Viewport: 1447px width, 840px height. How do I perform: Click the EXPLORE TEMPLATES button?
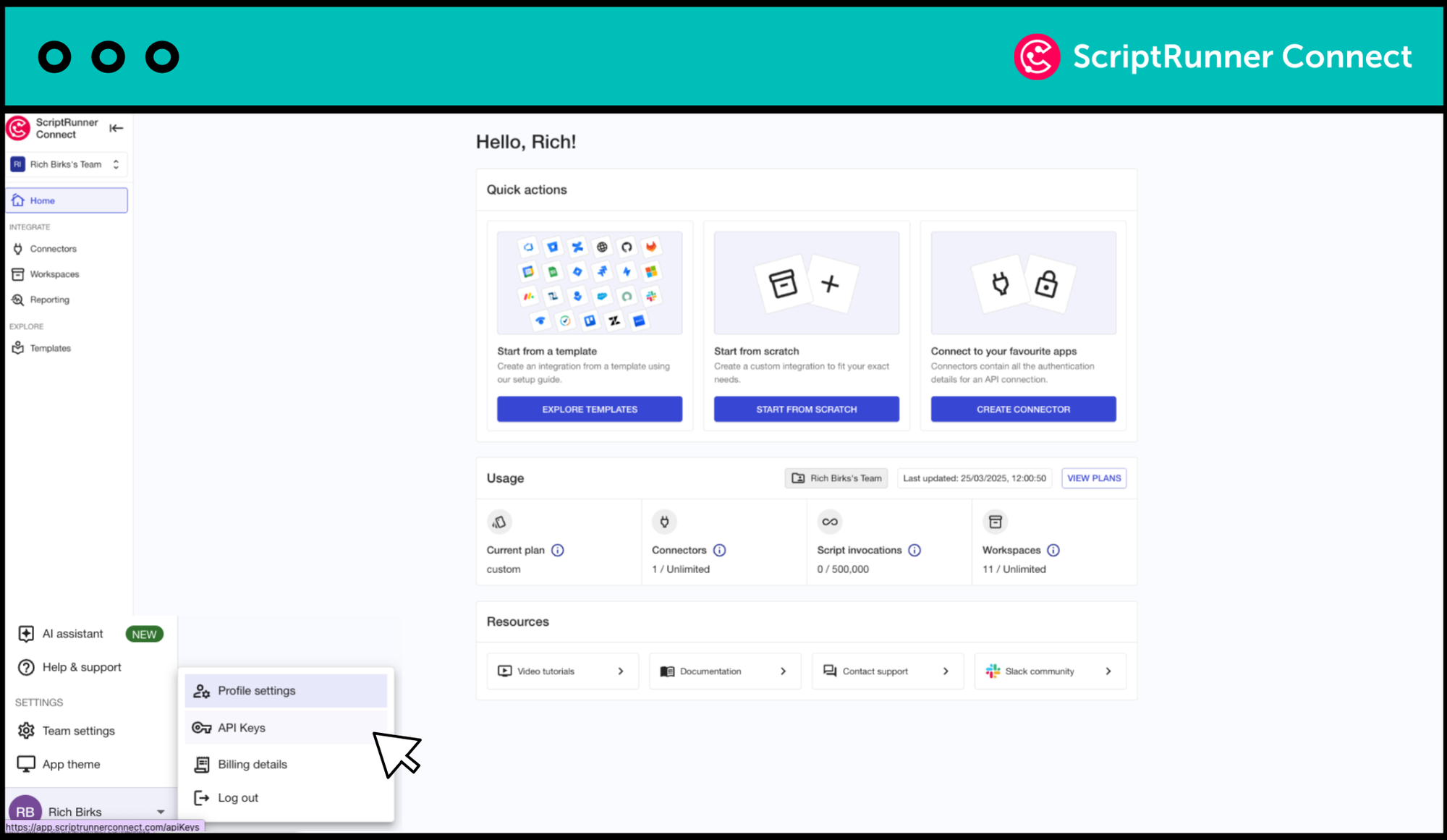coord(589,410)
